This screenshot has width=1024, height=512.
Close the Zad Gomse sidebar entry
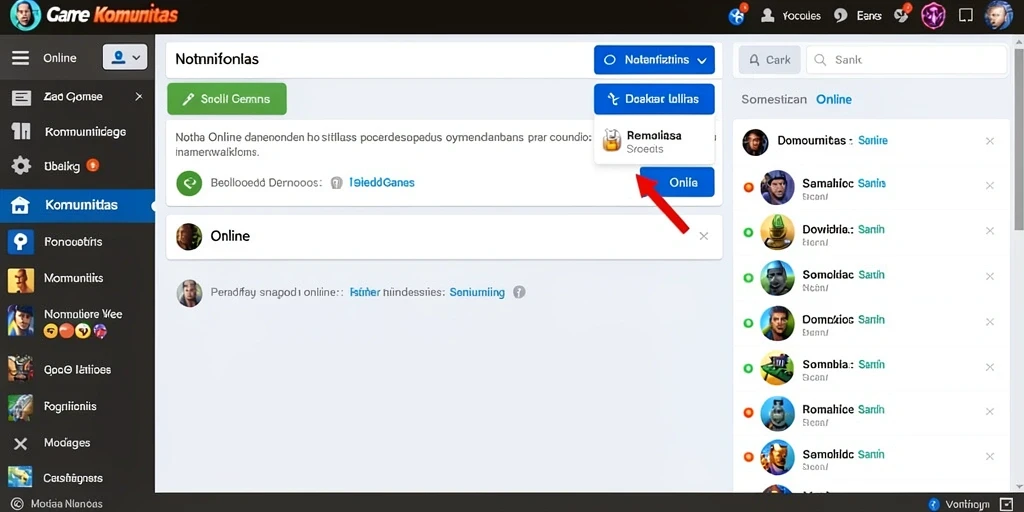(x=138, y=97)
